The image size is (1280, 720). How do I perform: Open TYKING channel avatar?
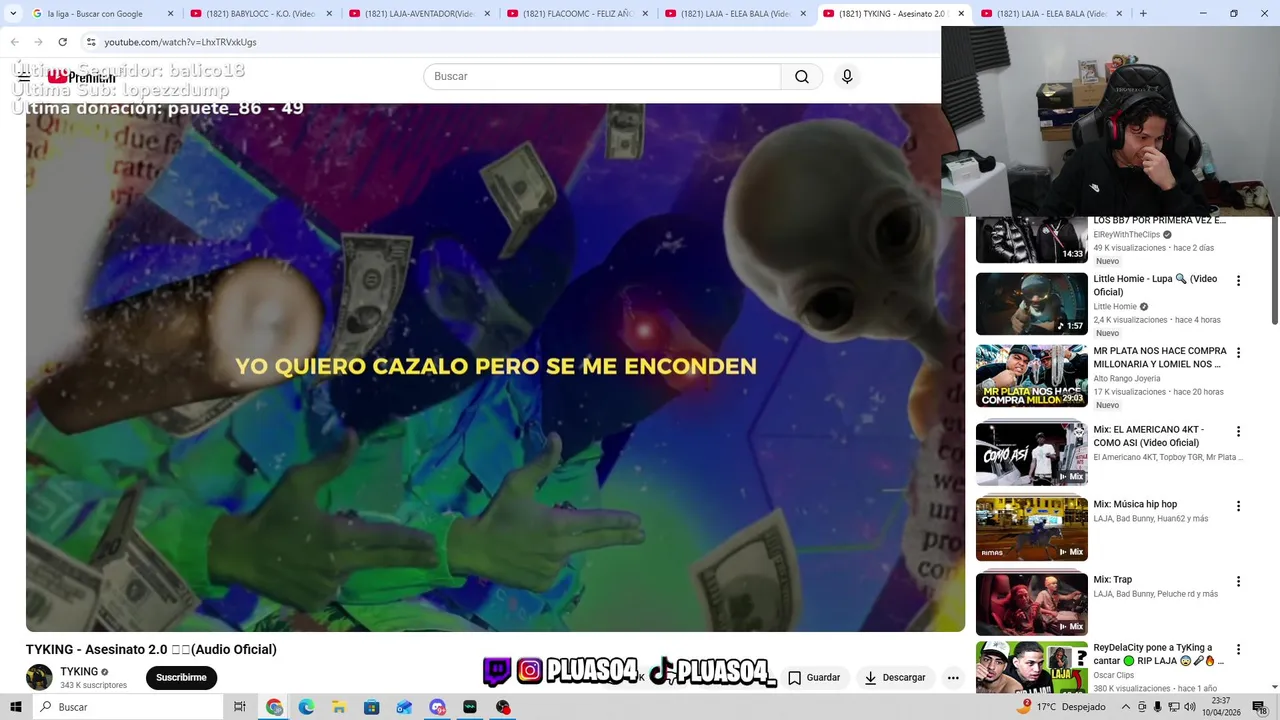point(39,677)
